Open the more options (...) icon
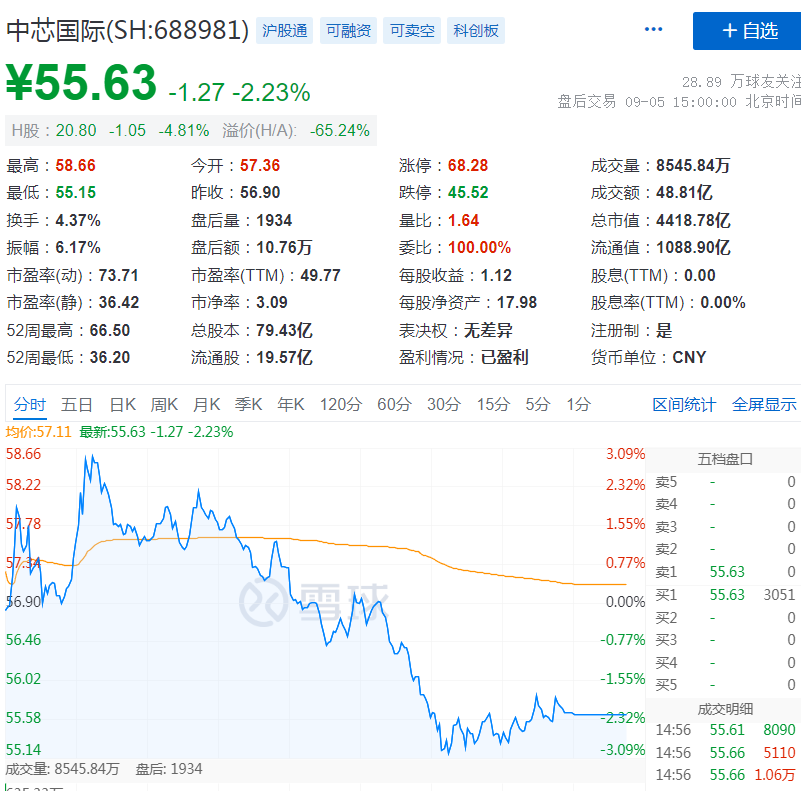This screenshot has height=791, width=801. pyautogui.click(x=653, y=28)
